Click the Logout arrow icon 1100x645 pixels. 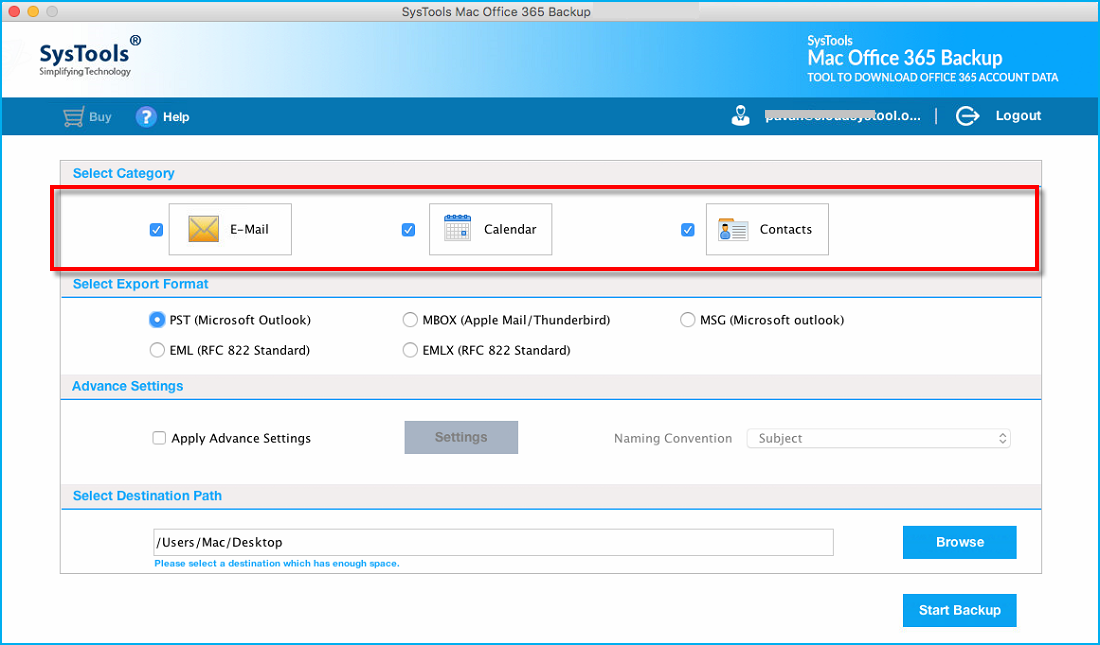point(967,116)
